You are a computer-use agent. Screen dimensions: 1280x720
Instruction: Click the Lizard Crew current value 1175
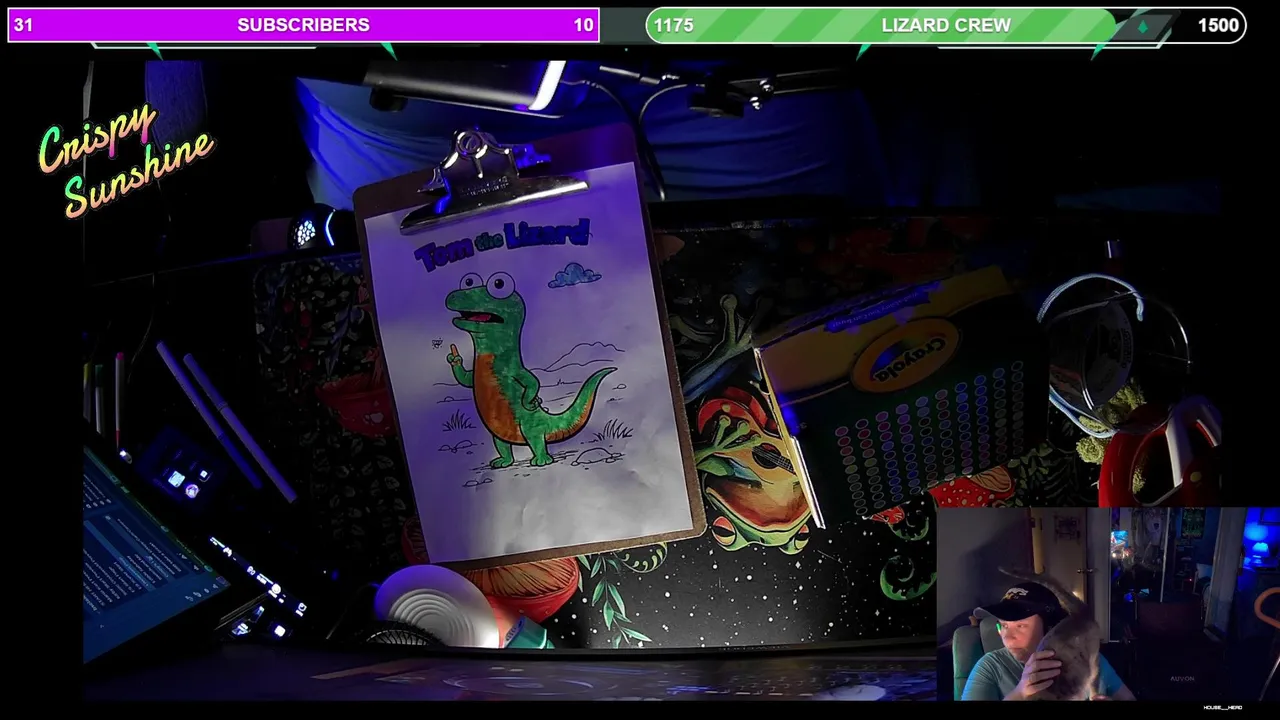[674, 25]
